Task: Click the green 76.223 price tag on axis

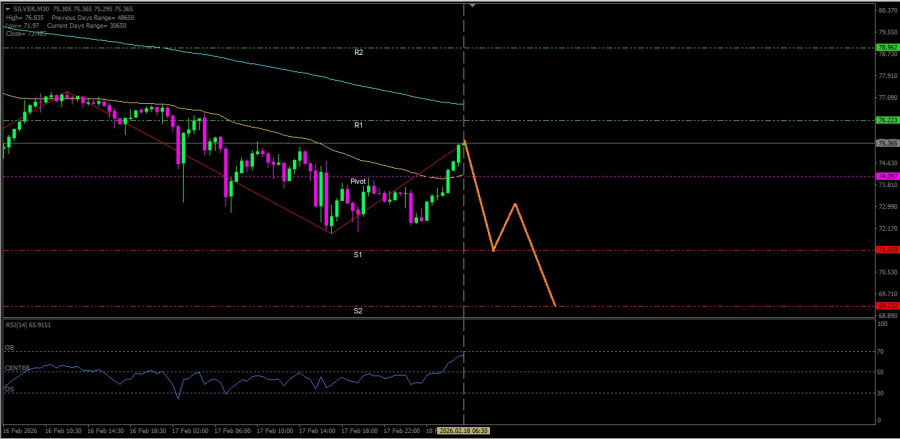Action: coord(887,120)
